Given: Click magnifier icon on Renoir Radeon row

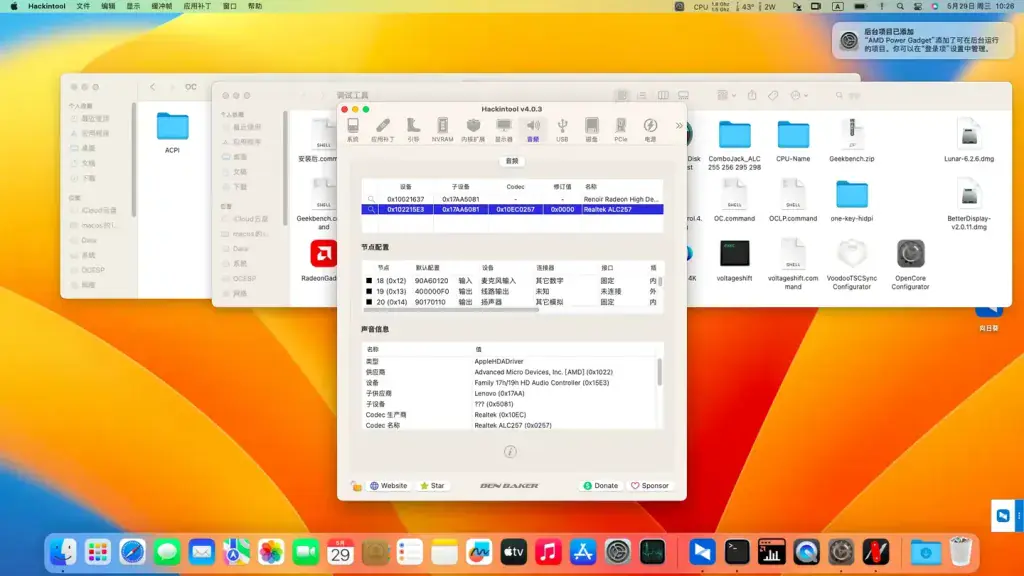Looking at the screenshot, I should coord(371,199).
